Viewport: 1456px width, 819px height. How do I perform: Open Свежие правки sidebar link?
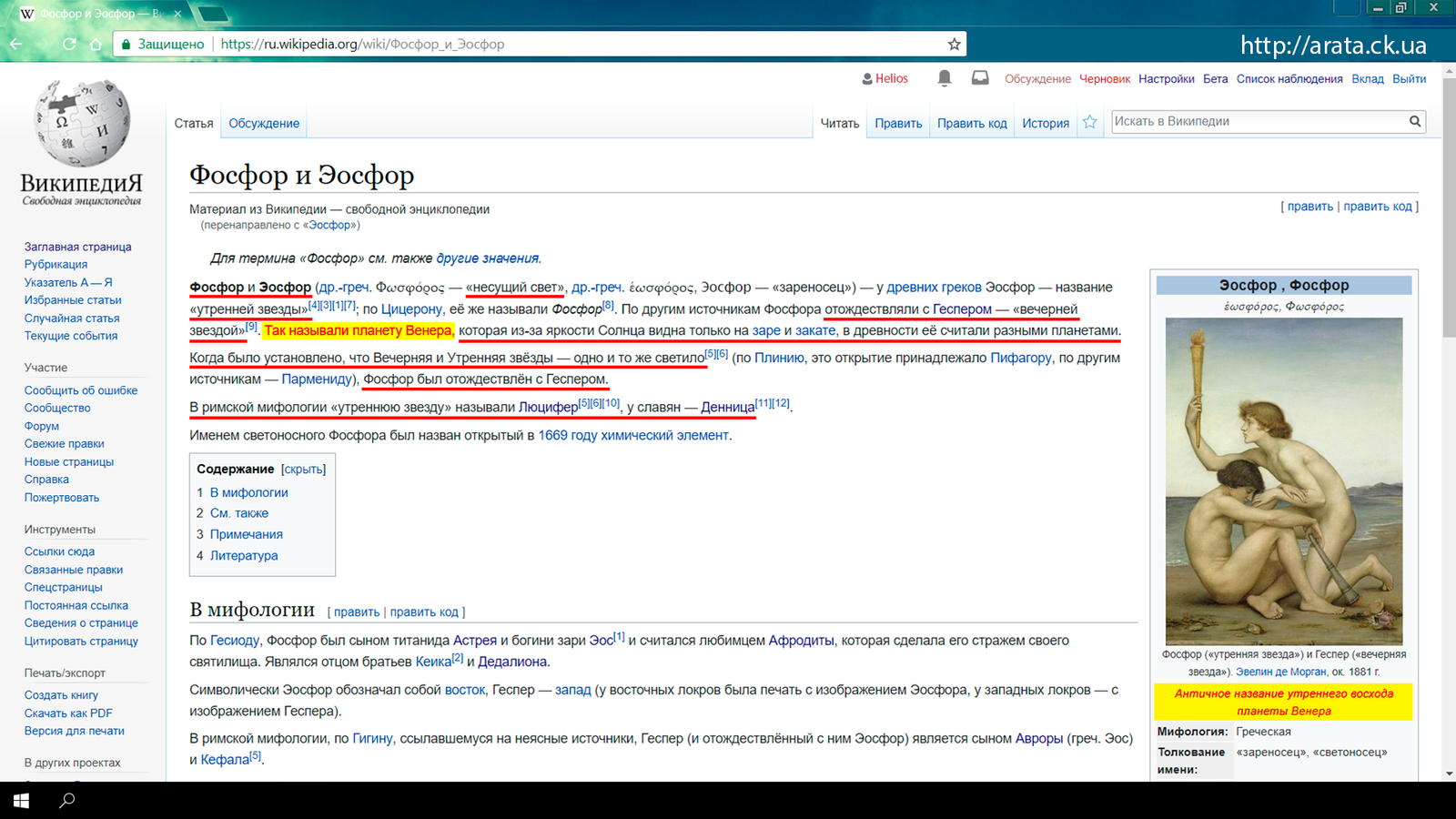(65, 443)
